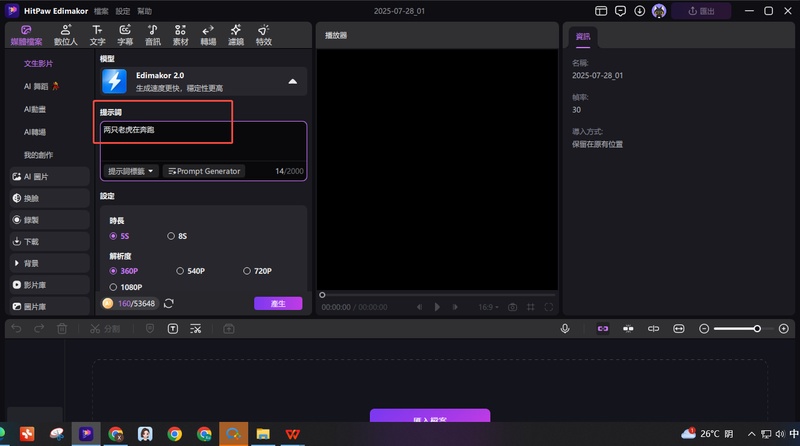Screen dimensions: 800x446
Task: Choose 540P resolution
Action: [191, 271]
